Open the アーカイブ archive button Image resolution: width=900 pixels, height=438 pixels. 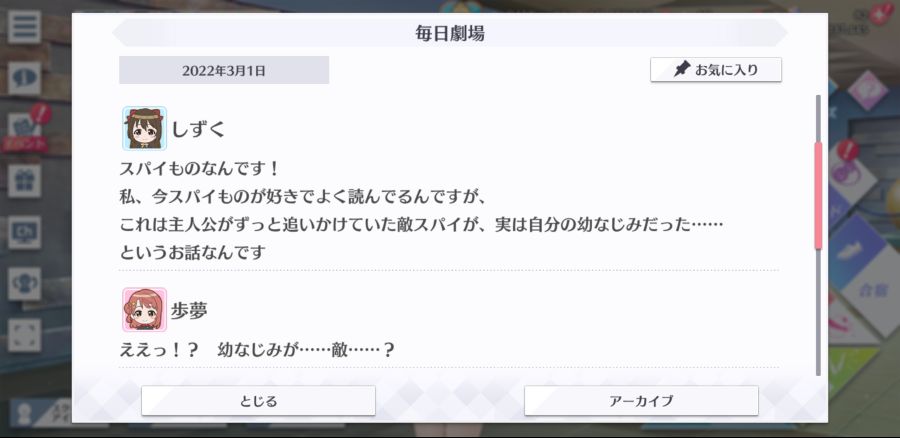coord(641,401)
